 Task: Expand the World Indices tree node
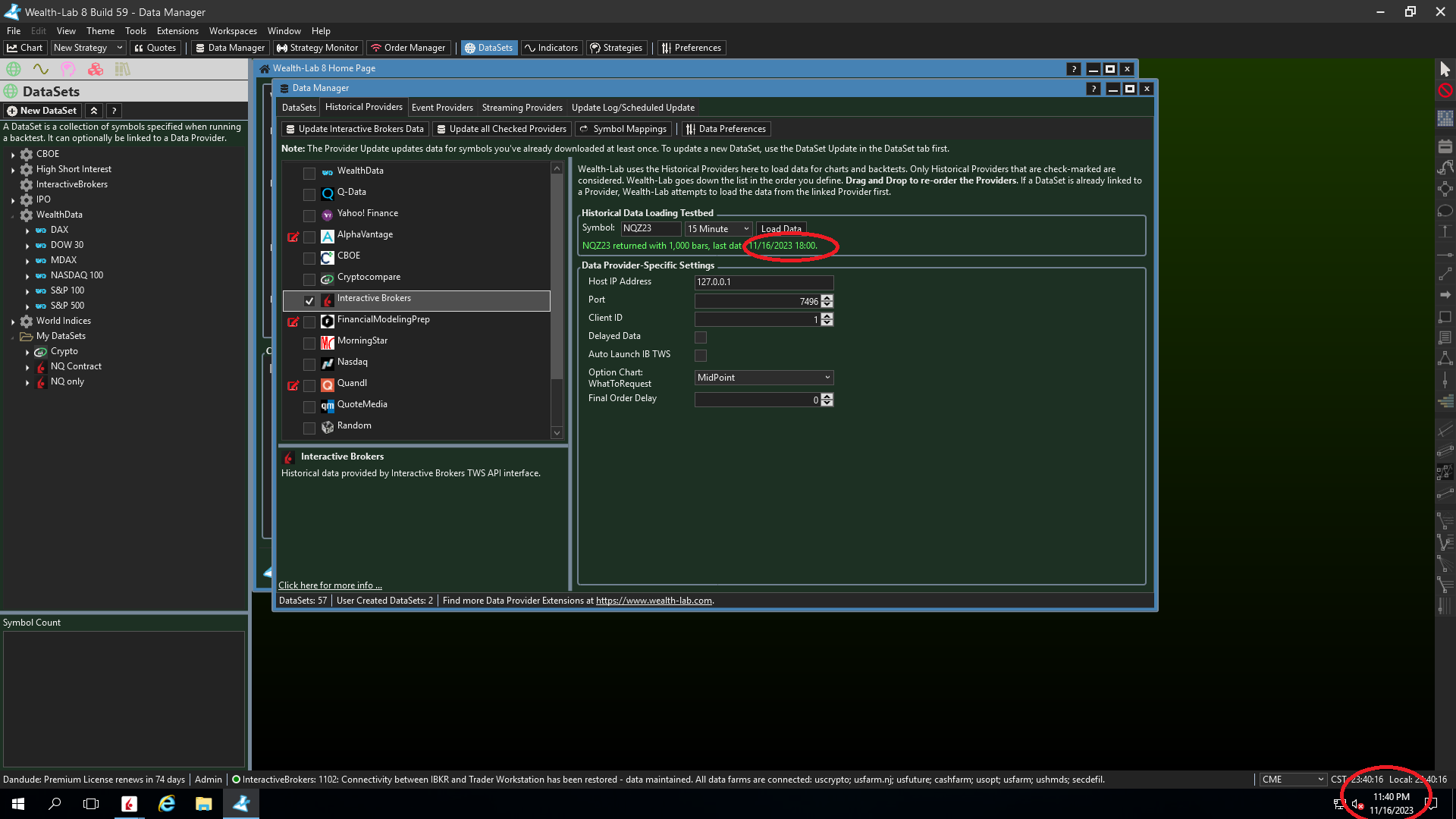coord(13,322)
